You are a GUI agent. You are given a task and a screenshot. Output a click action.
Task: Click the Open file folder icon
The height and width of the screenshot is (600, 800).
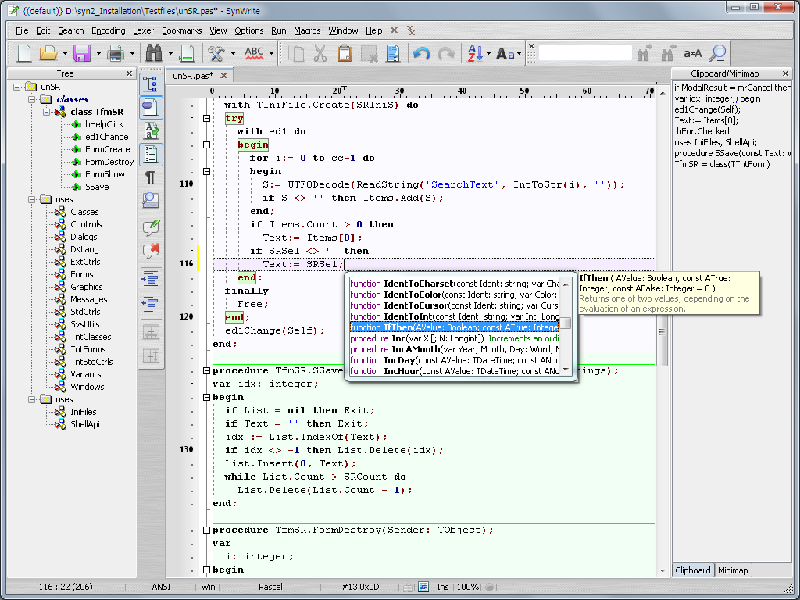(48, 53)
